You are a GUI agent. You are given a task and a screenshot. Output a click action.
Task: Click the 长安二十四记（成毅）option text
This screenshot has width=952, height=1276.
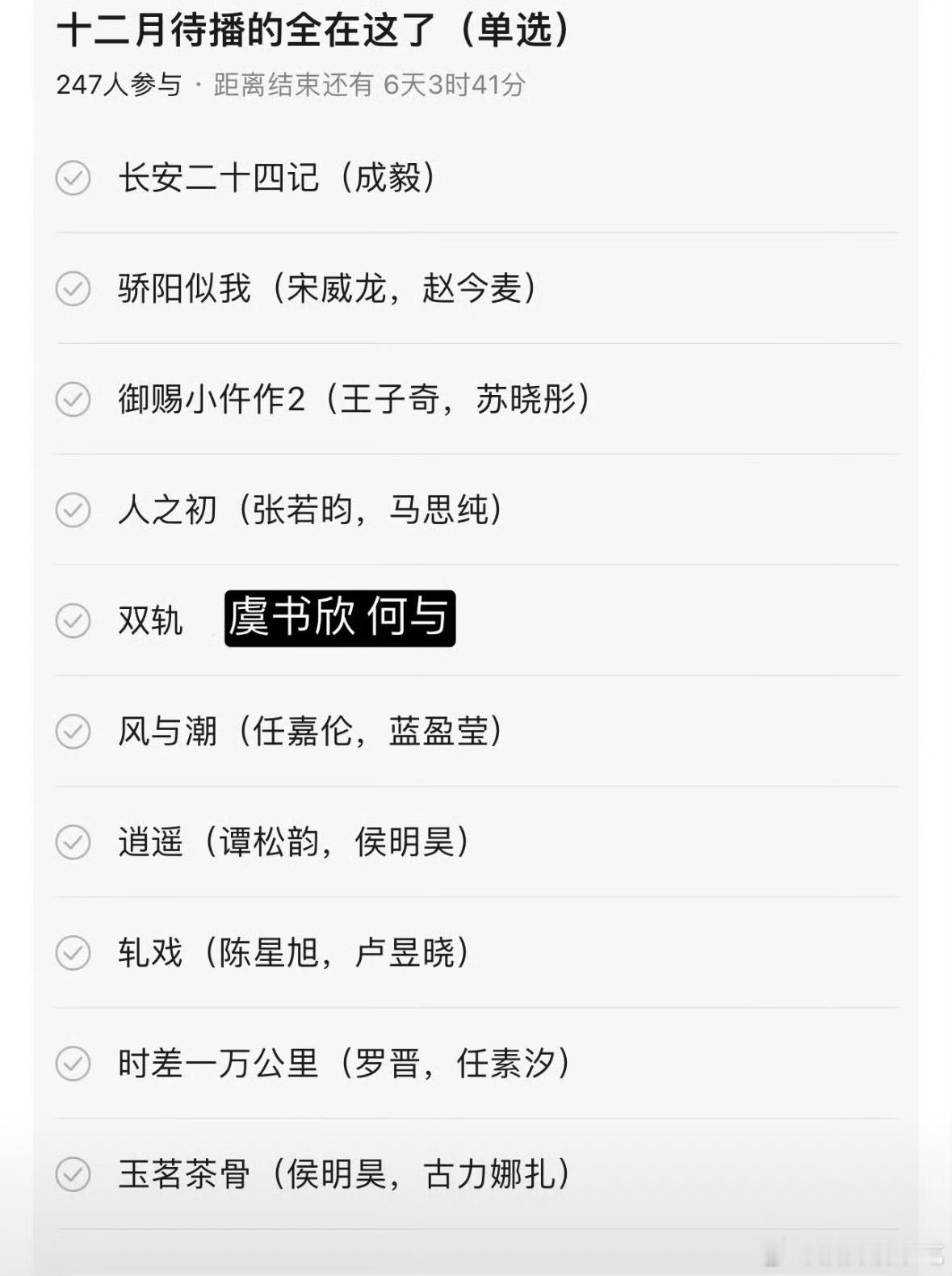pyautogui.click(x=278, y=178)
